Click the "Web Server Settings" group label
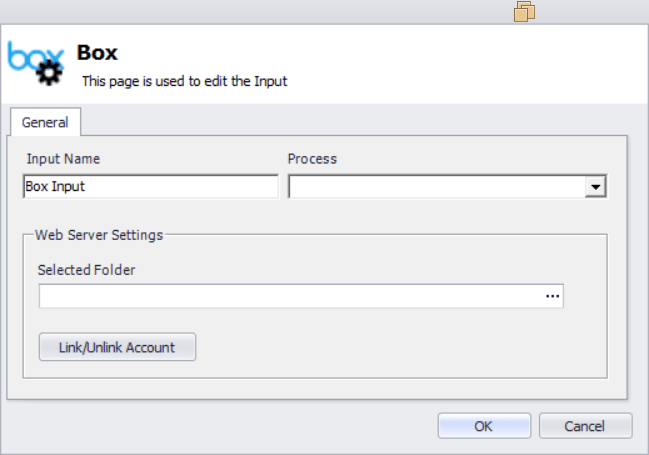 (99, 235)
